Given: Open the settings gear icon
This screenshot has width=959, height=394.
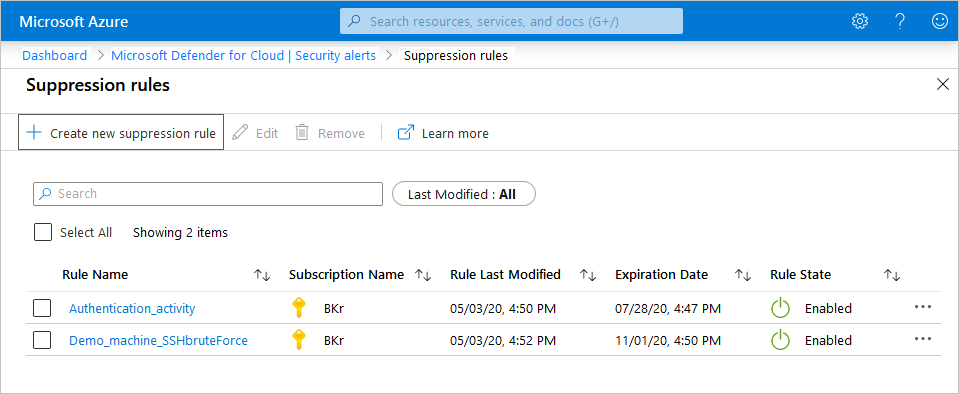Looking at the screenshot, I should click(x=860, y=21).
